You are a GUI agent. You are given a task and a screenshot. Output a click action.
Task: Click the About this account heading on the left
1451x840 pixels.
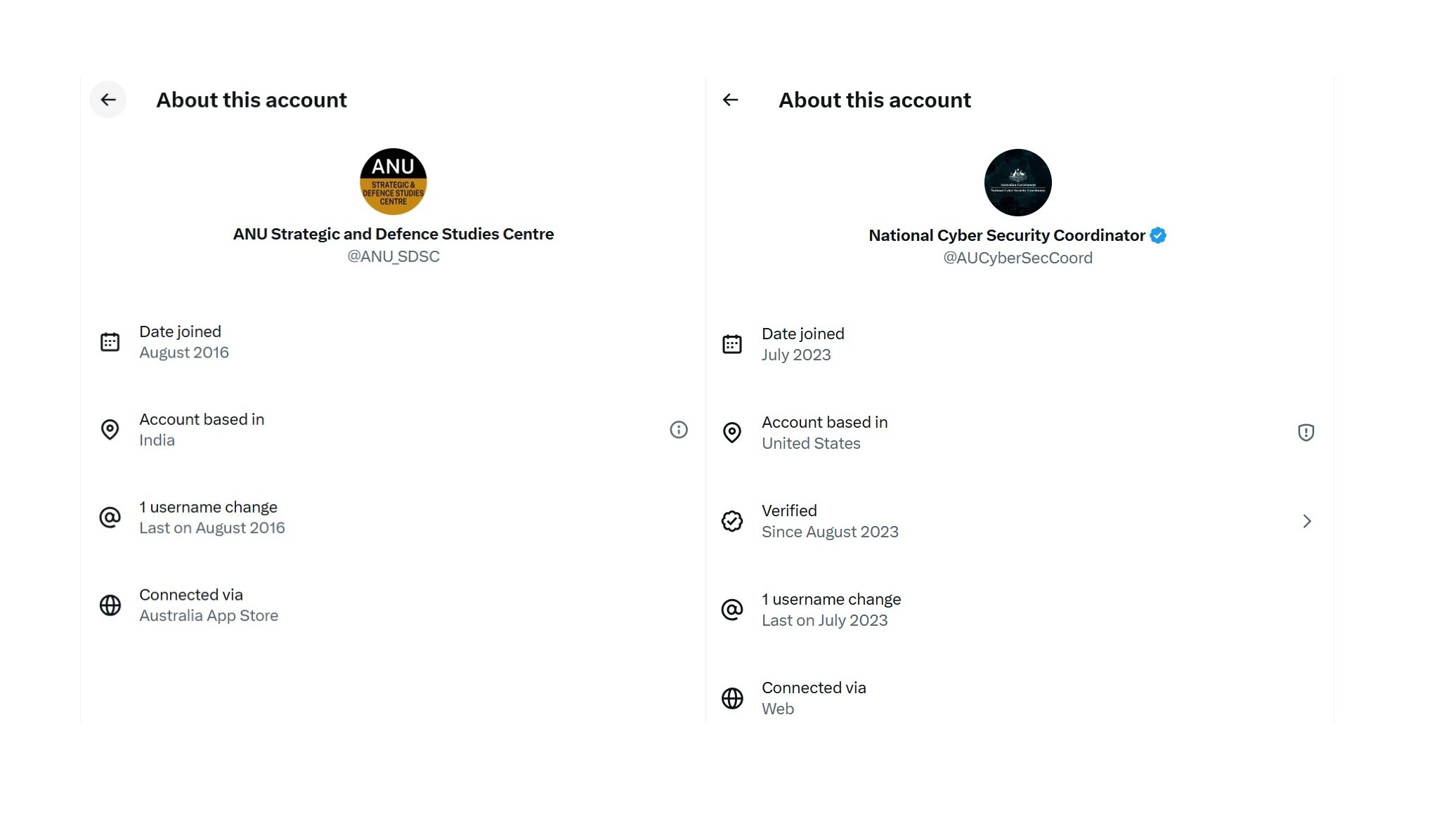(251, 100)
